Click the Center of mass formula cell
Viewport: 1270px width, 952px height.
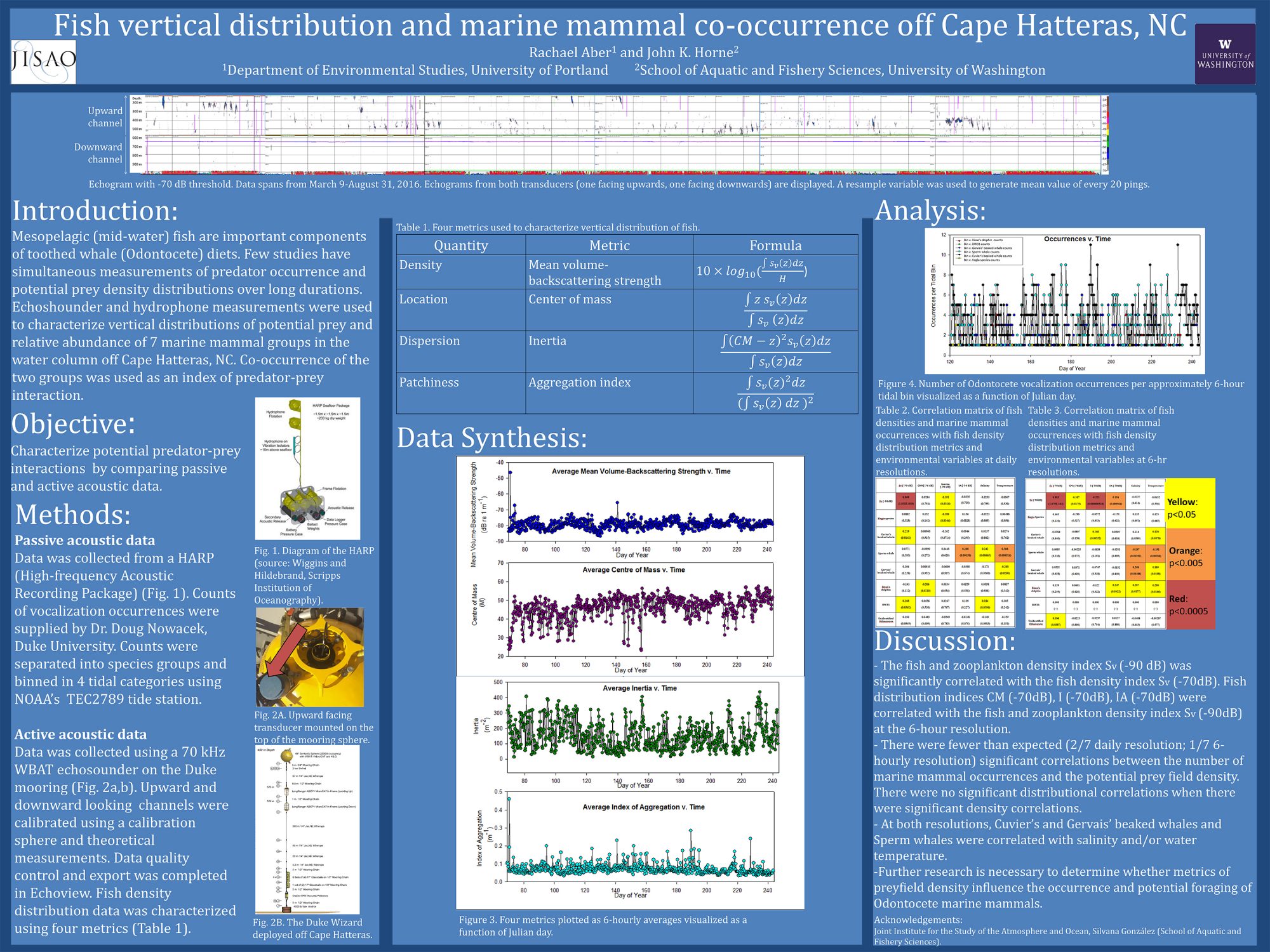point(775,309)
